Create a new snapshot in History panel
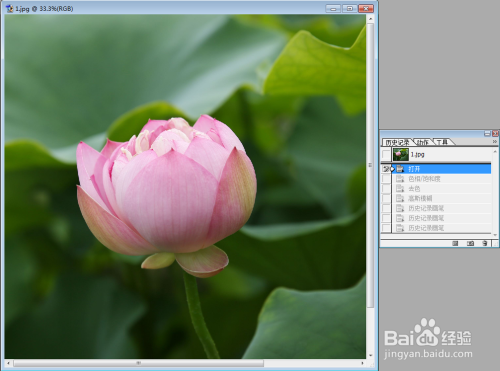 [x=470, y=243]
